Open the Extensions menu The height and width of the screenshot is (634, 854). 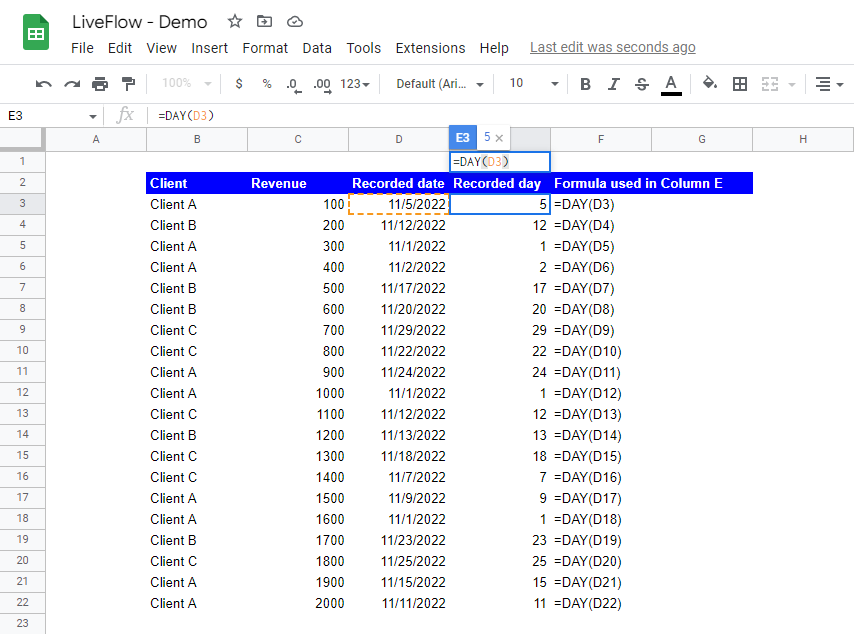[x=430, y=48]
